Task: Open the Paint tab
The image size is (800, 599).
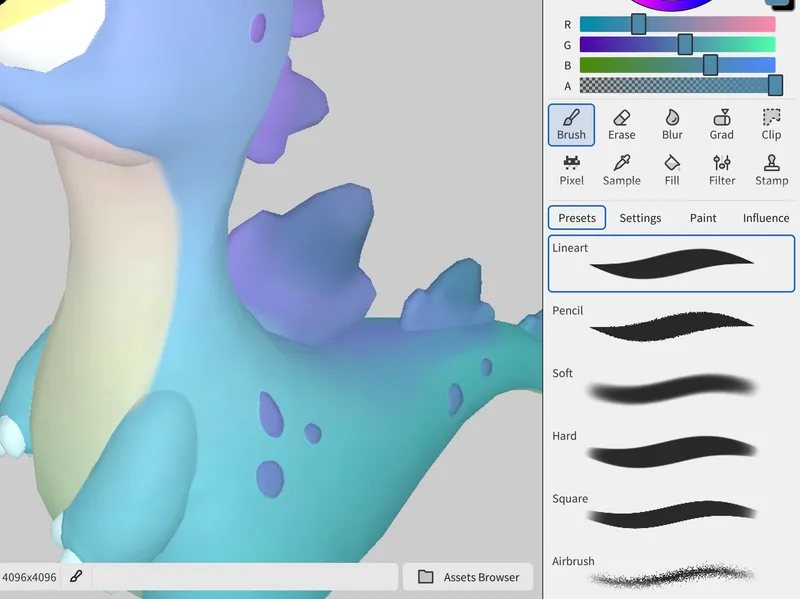Action: (x=703, y=218)
